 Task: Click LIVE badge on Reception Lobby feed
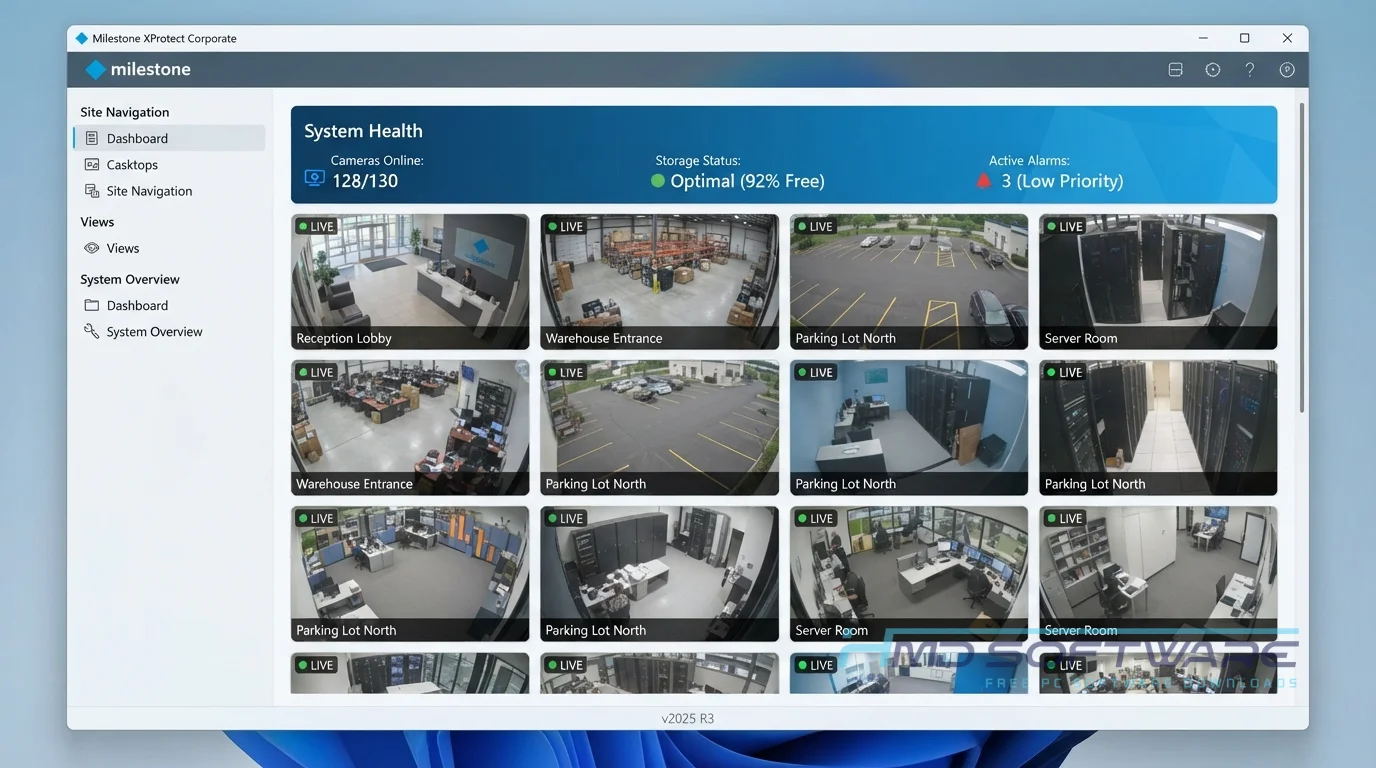tap(316, 227)
